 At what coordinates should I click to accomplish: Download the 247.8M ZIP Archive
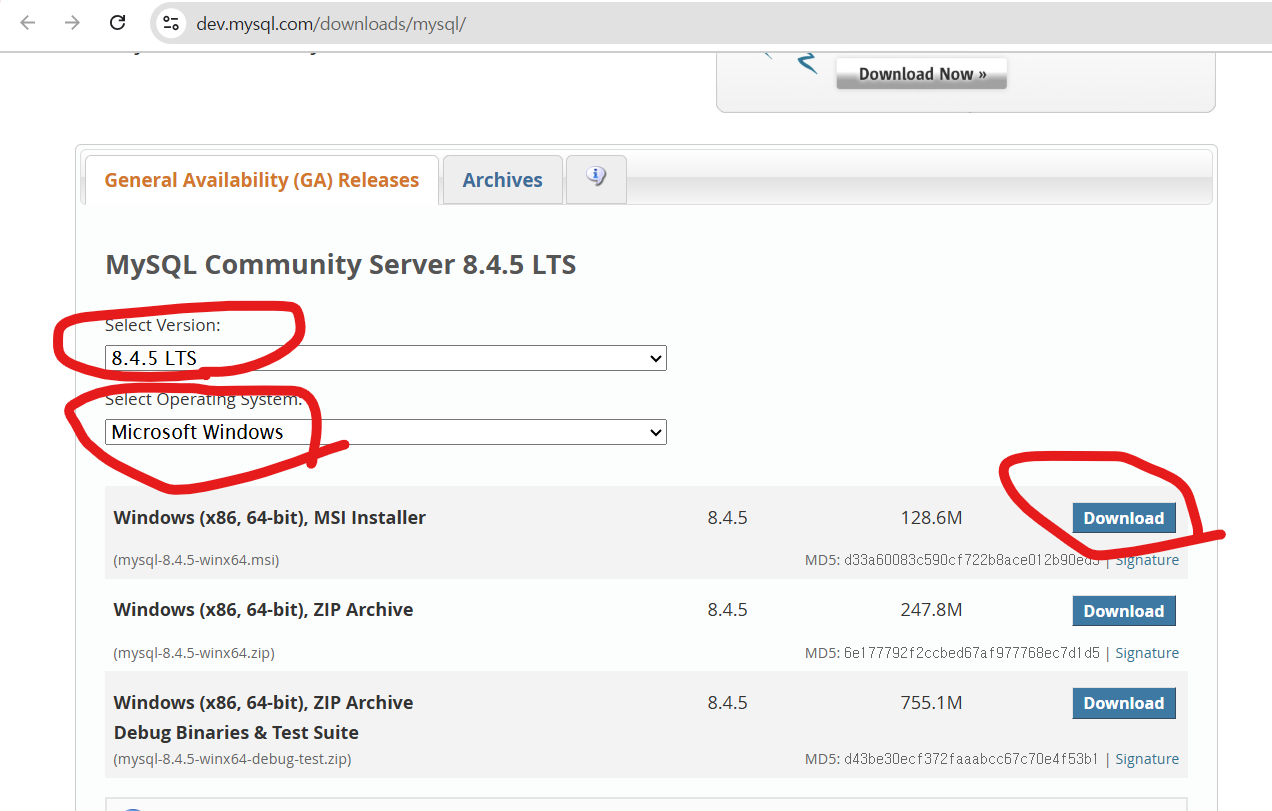pos(1124,611)
